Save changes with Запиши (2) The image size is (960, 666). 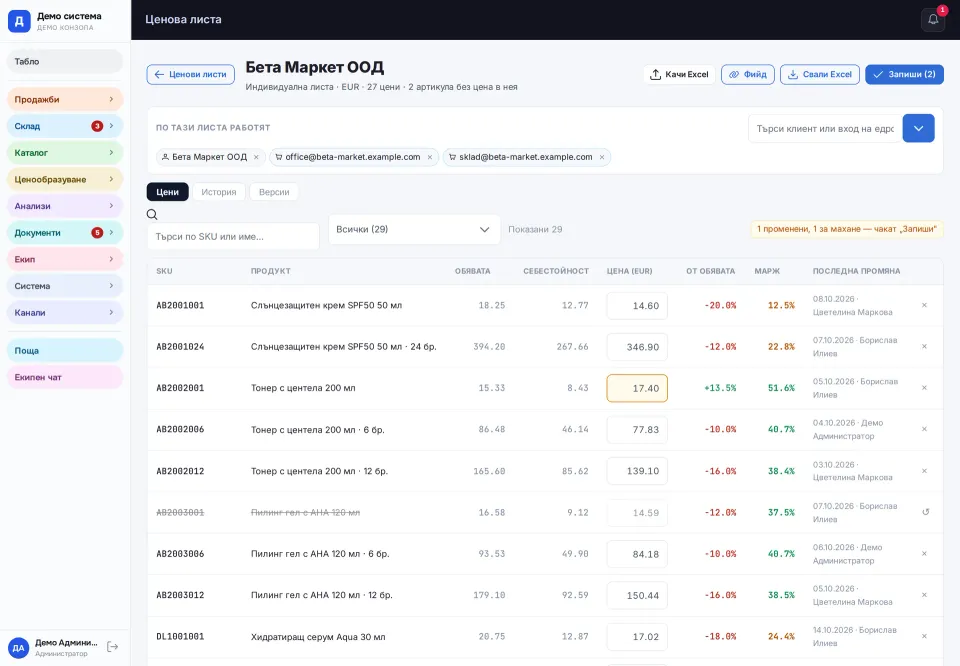click(x=904, y=74)
